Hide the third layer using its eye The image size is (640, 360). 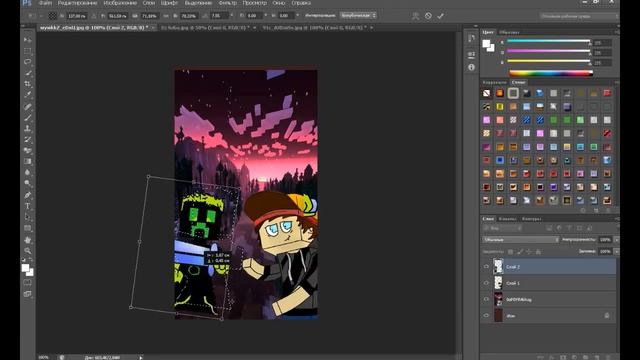pyautogui.click(x=486, y=299)
